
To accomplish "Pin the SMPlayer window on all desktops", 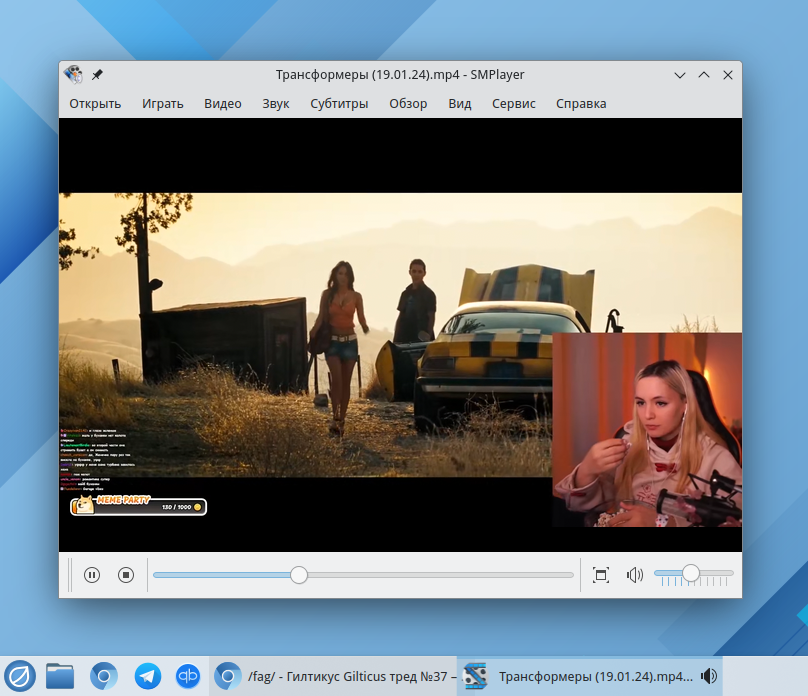I will (x=97, y=75).
